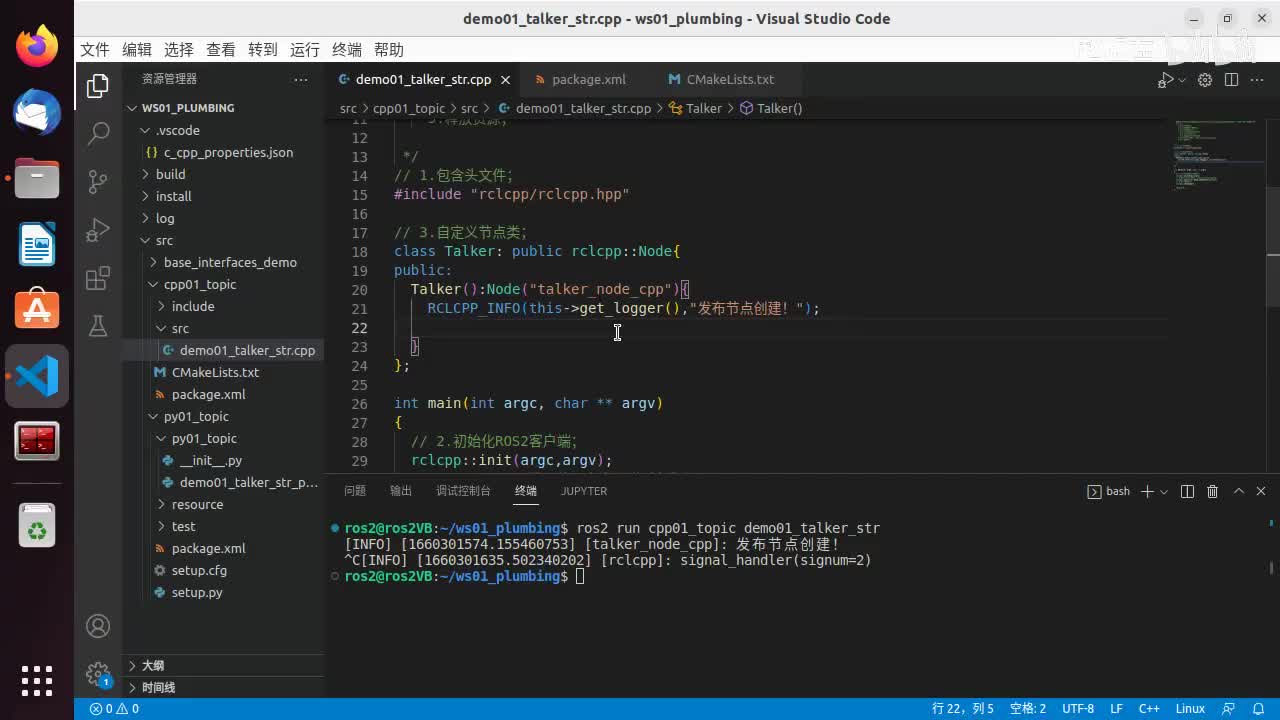
Task: Expand the build folder
Action: pos(170,174)
